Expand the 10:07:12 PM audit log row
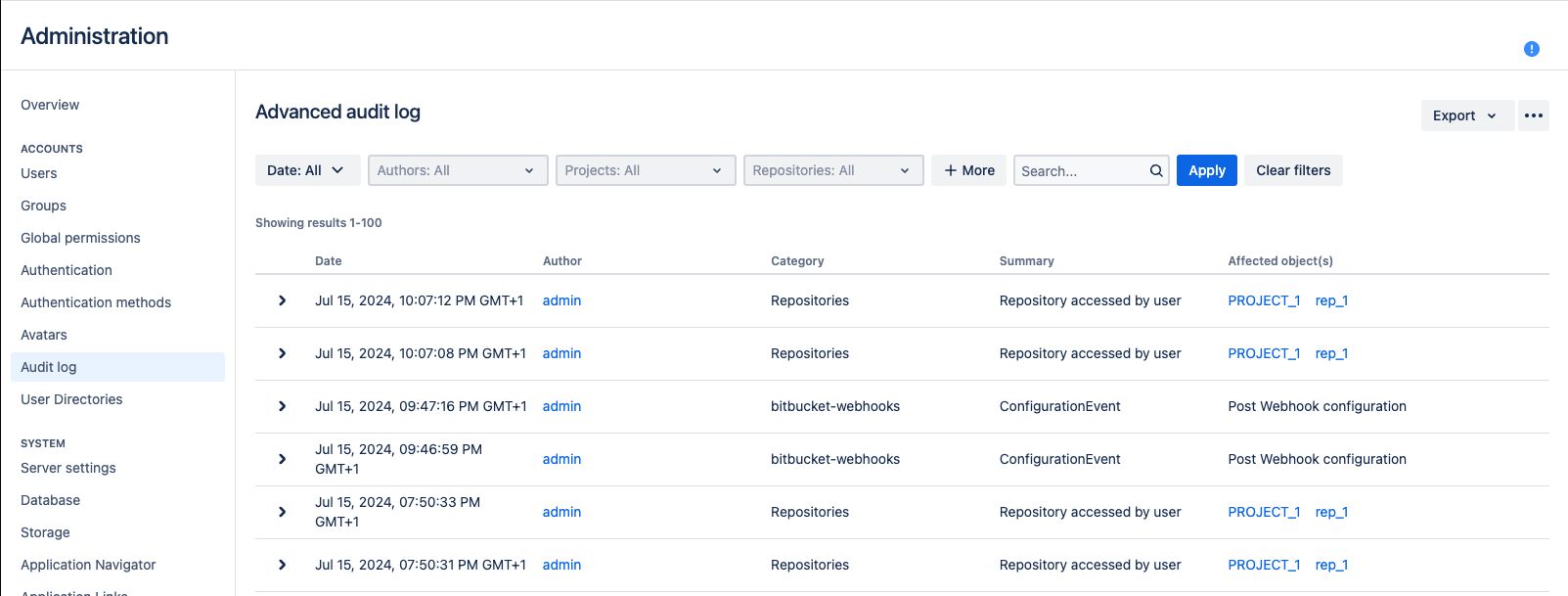The image size is (1568, 596). point(282,300)
